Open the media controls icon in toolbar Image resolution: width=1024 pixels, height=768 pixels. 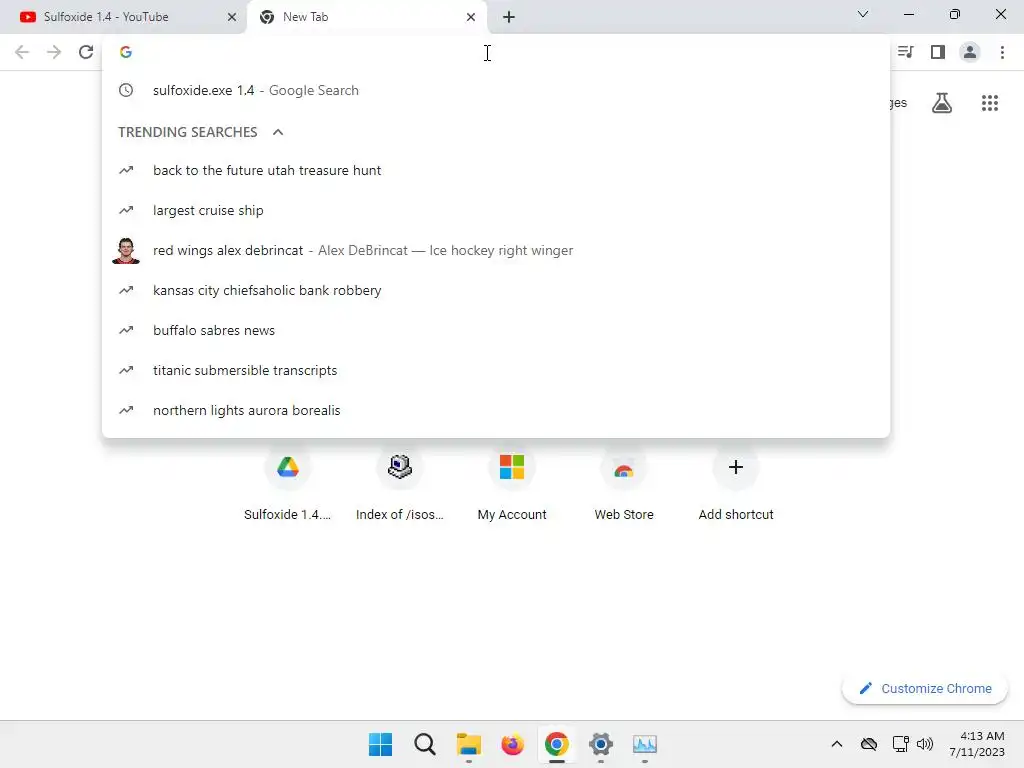coord(905,52)
